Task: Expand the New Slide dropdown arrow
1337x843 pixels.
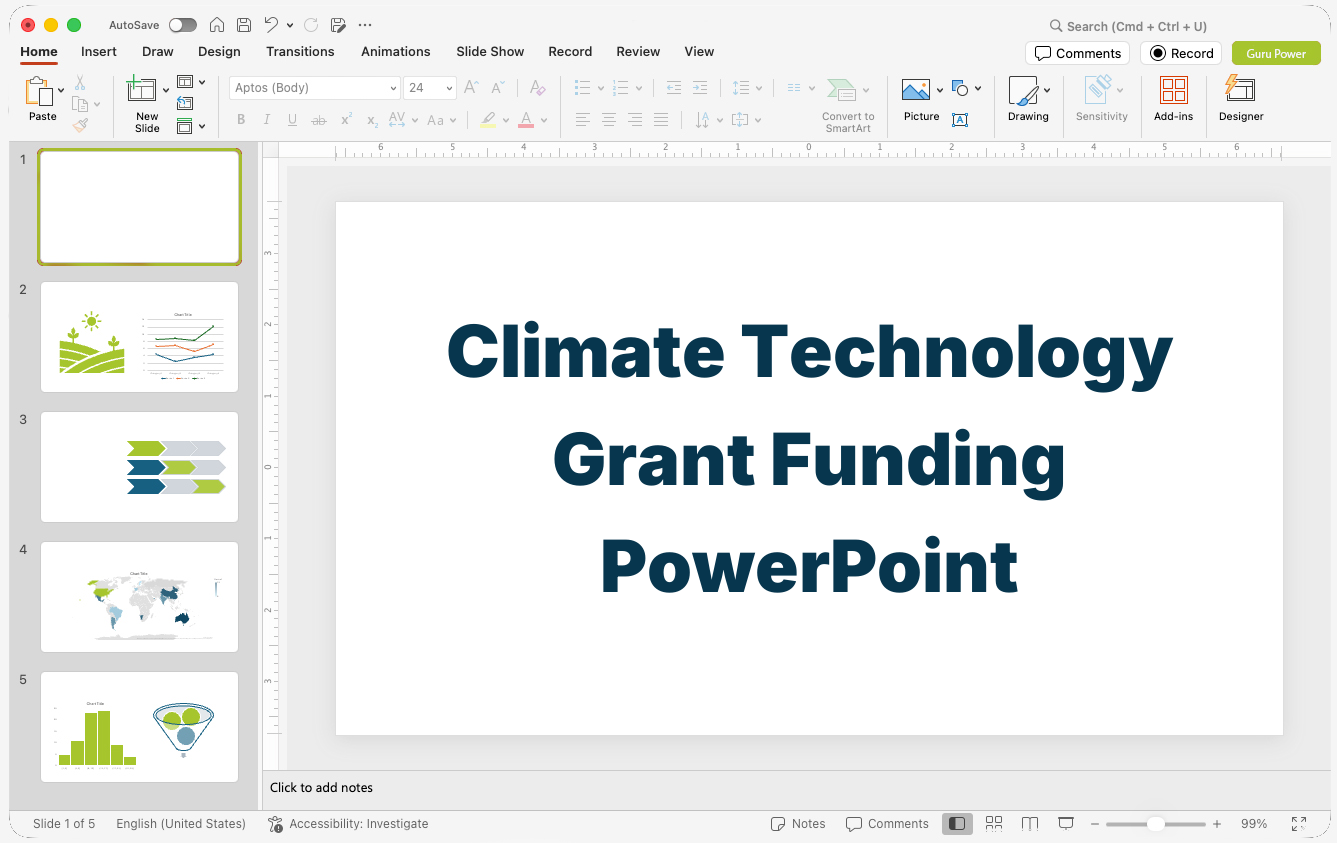Action: coord(166,91)
